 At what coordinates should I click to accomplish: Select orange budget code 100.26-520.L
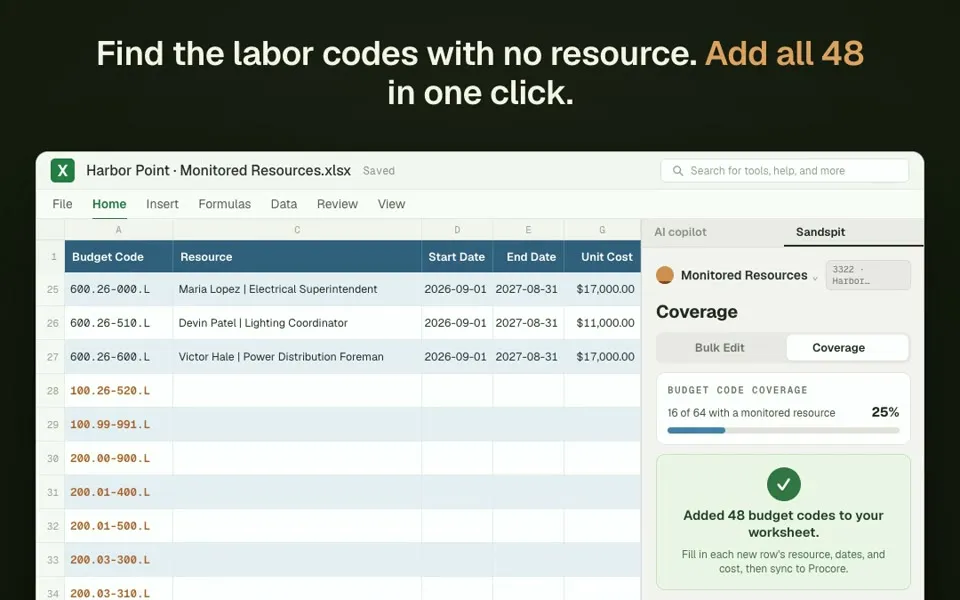(119, 391)
